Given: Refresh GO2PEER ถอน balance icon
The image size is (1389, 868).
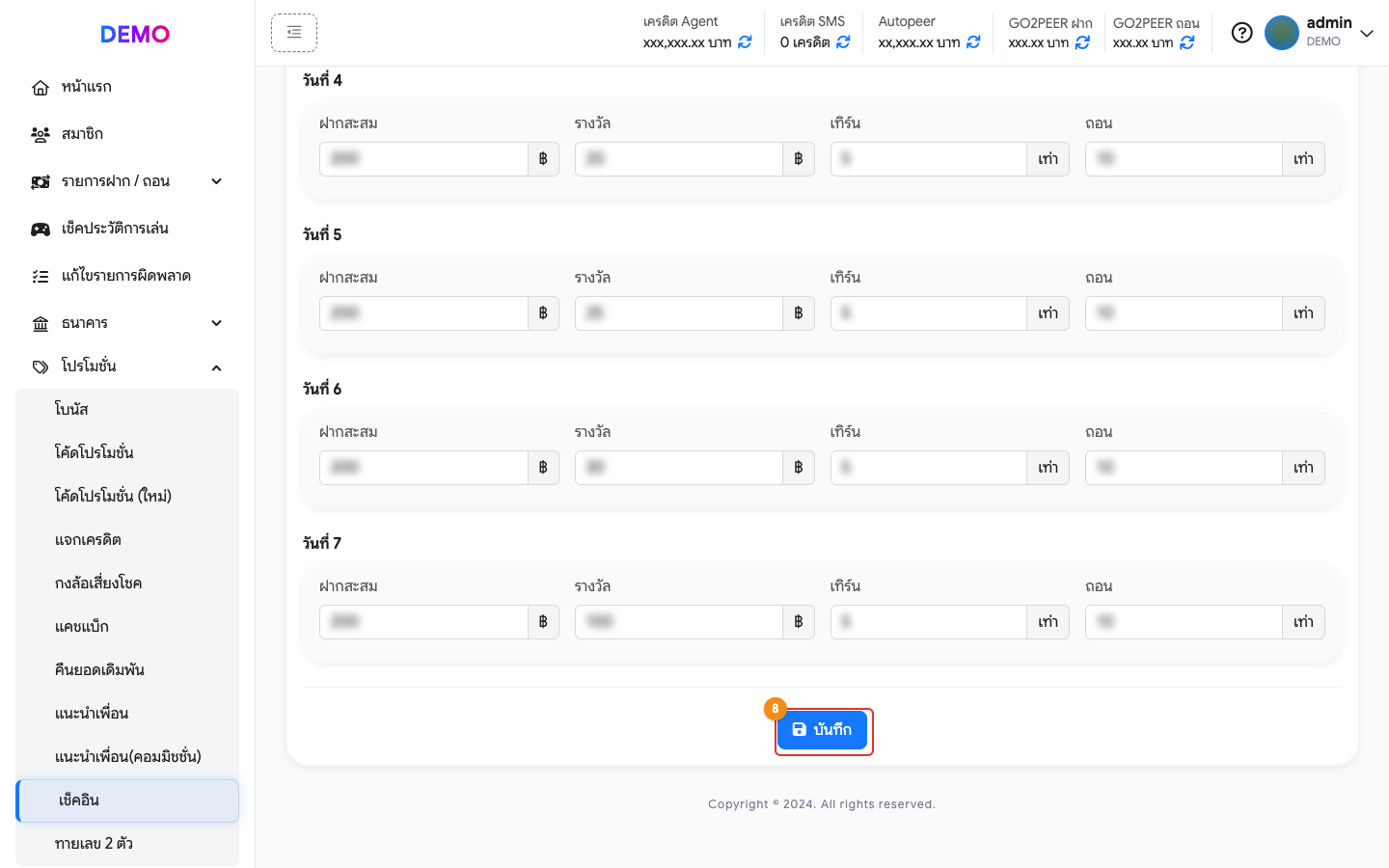Looking at the screenshot, I should coord(1187,42).
